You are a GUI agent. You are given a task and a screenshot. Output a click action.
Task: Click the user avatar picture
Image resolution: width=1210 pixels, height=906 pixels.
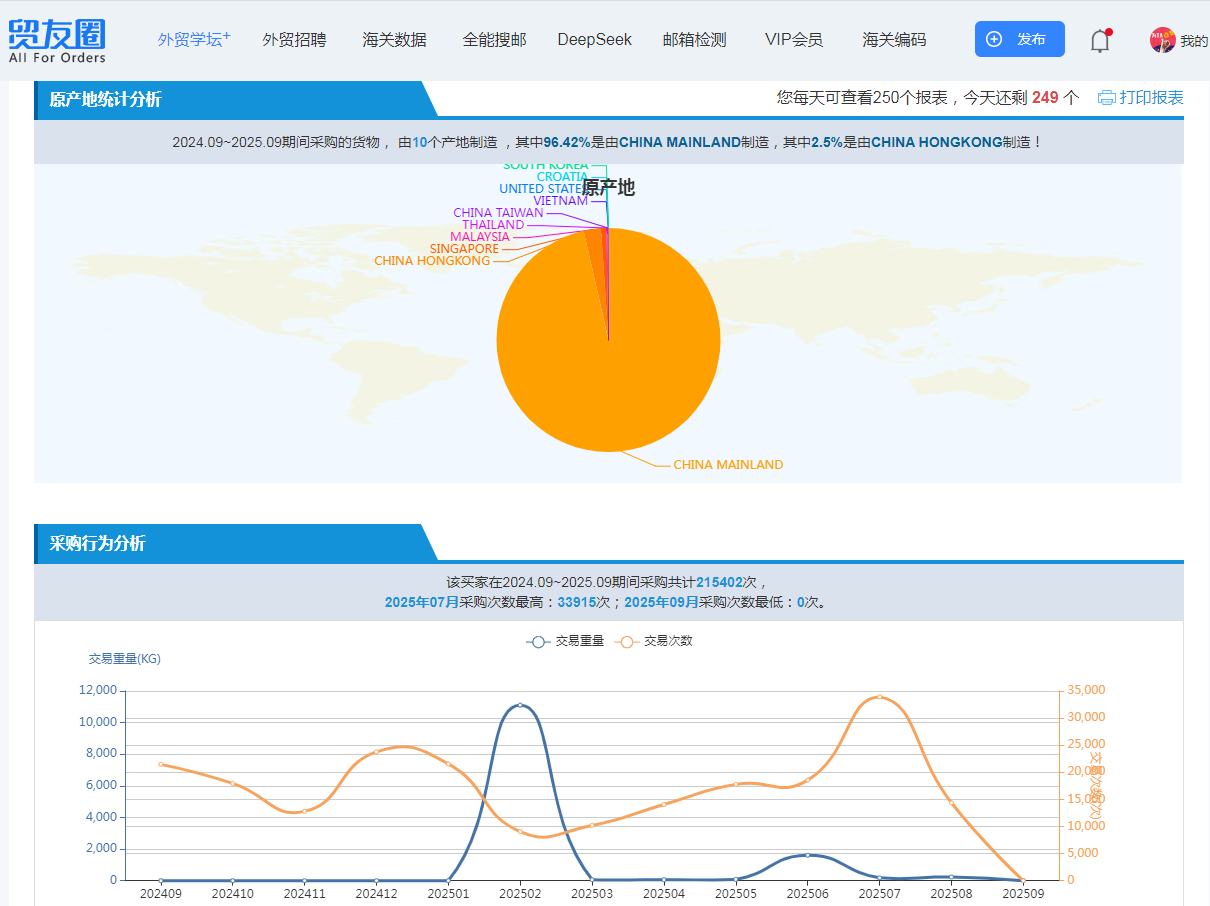click(x=1162, y=40)
